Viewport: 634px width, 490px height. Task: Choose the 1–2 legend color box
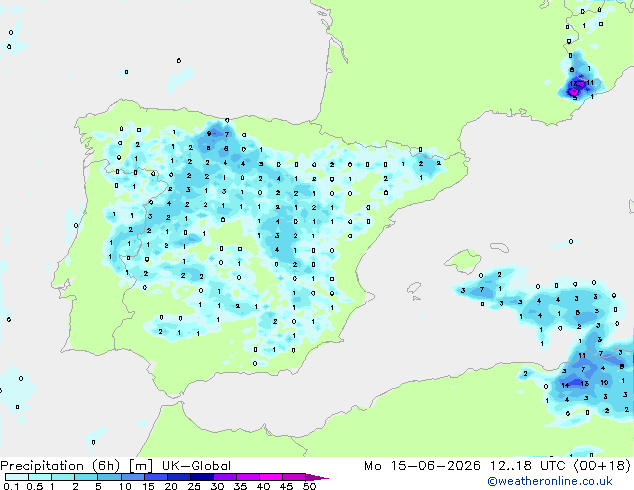coord(63,477)
